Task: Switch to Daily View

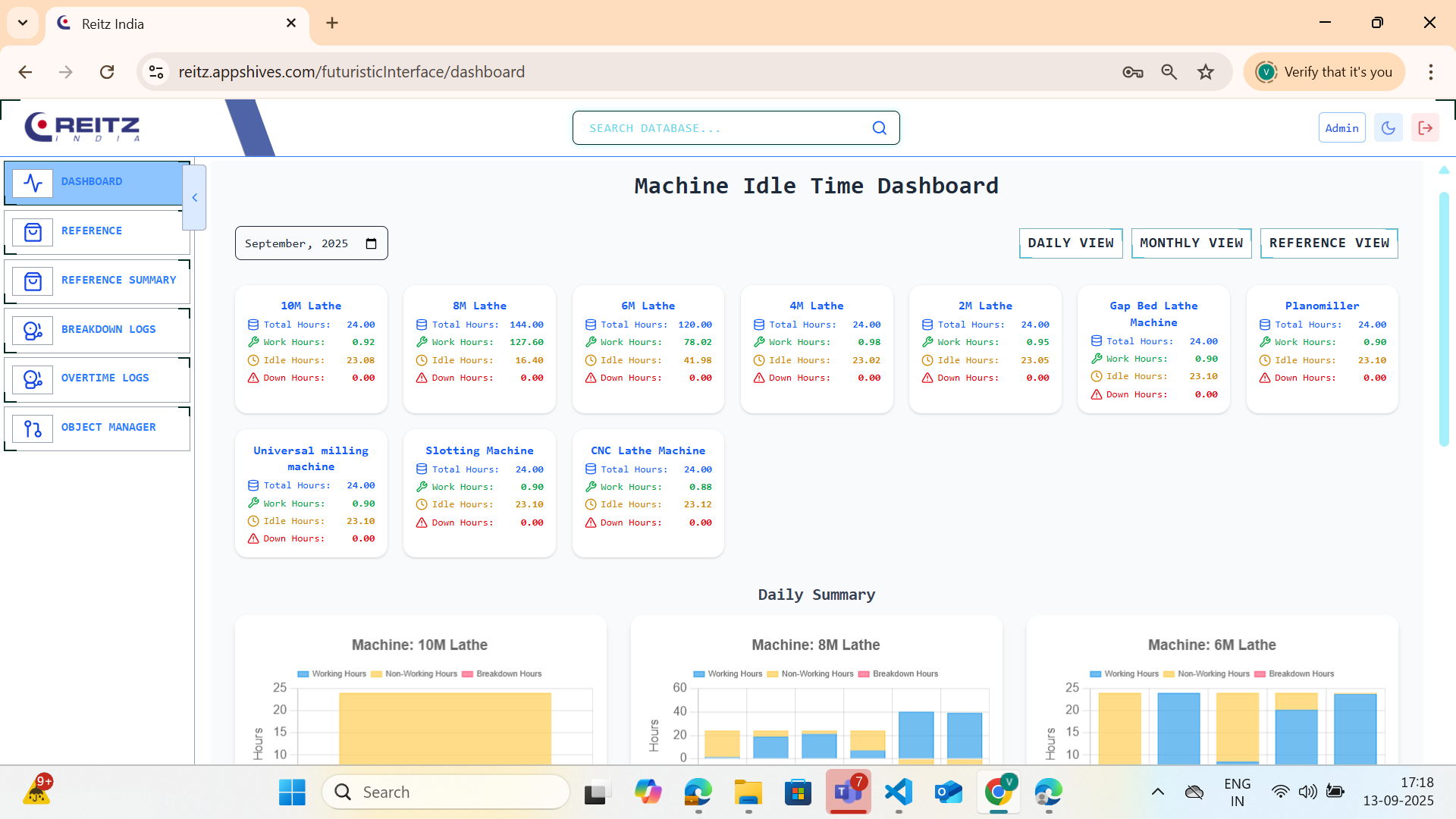Action: pos(1070,243)
